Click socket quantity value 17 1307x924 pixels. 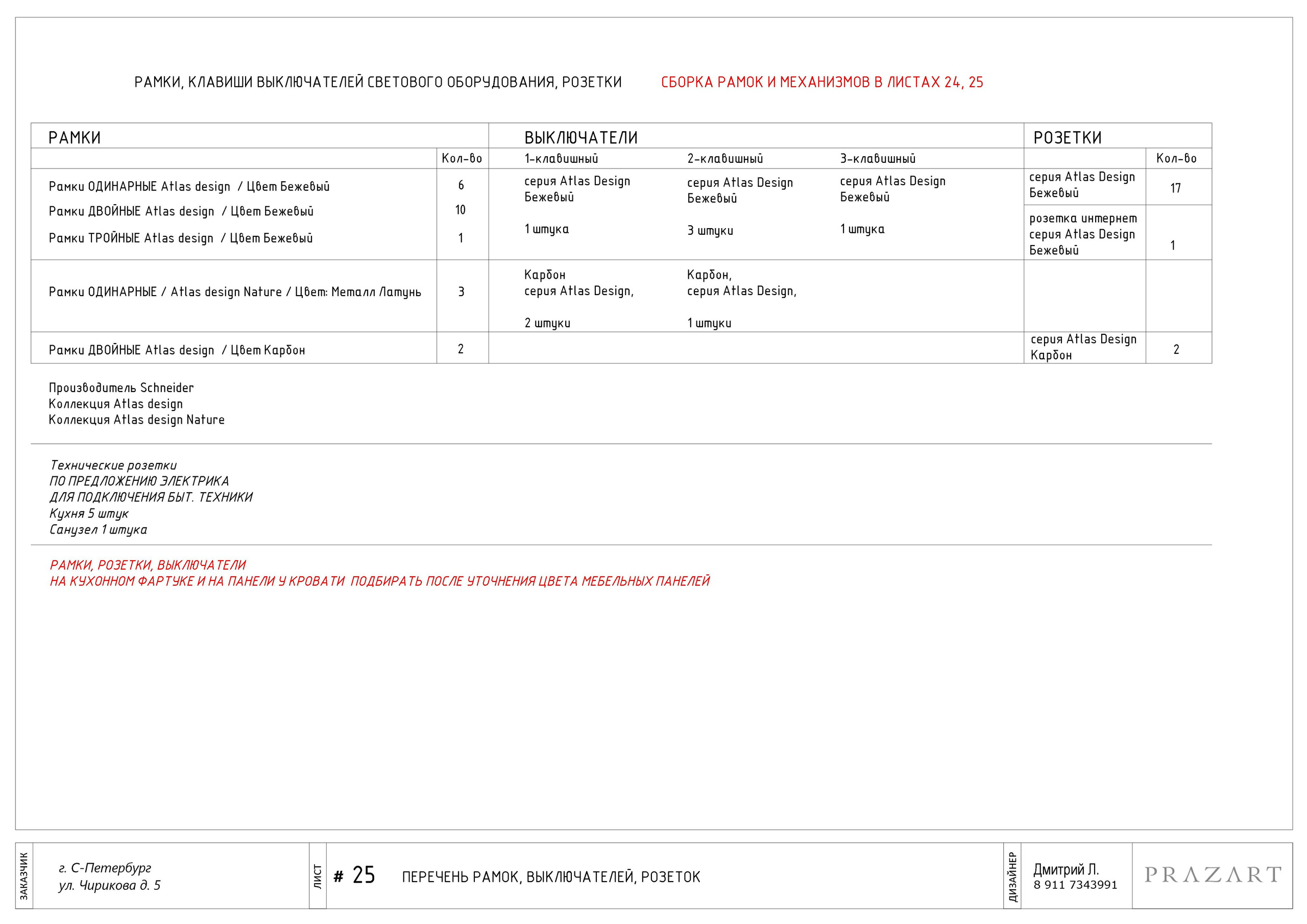(1175, 188)
